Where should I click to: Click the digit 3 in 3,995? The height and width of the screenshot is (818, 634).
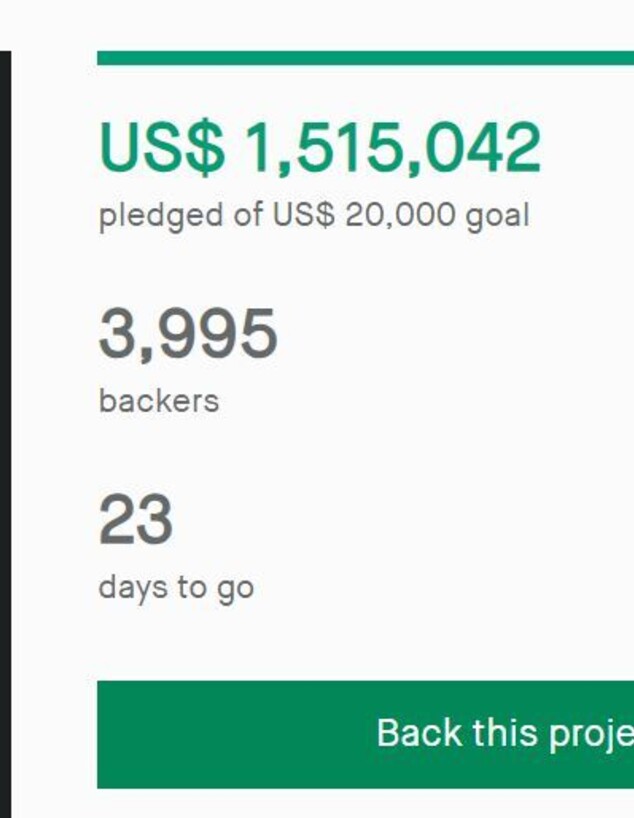pyautogui.click(x=116, y=334)
